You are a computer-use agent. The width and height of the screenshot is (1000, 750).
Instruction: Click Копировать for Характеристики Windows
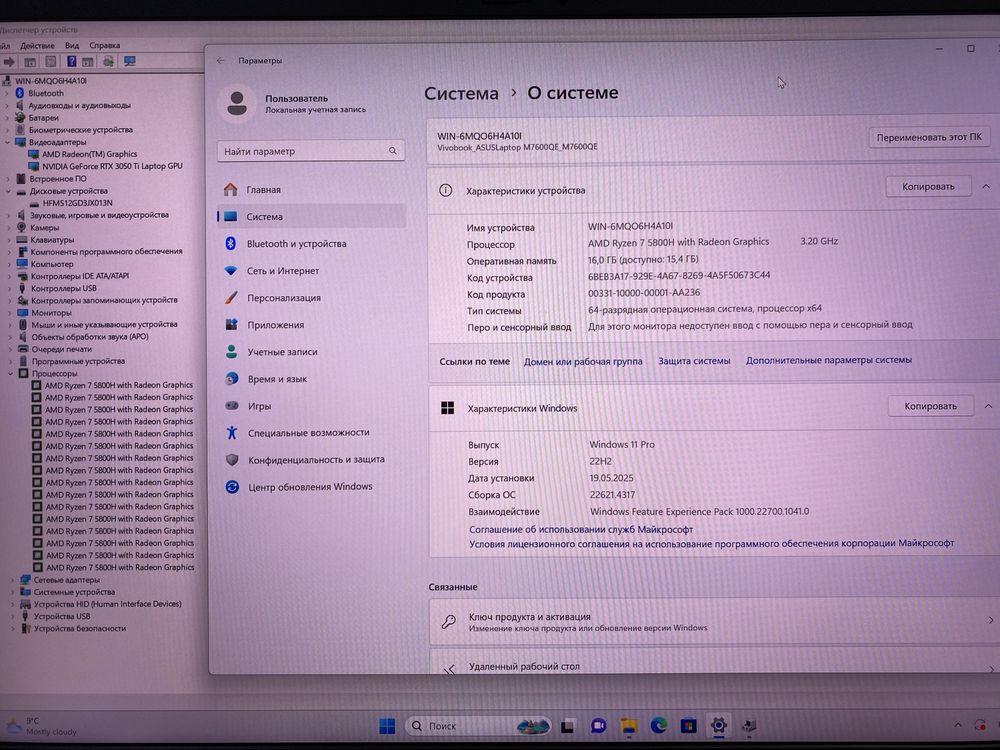pyautogui.click(x=930, y=406)
